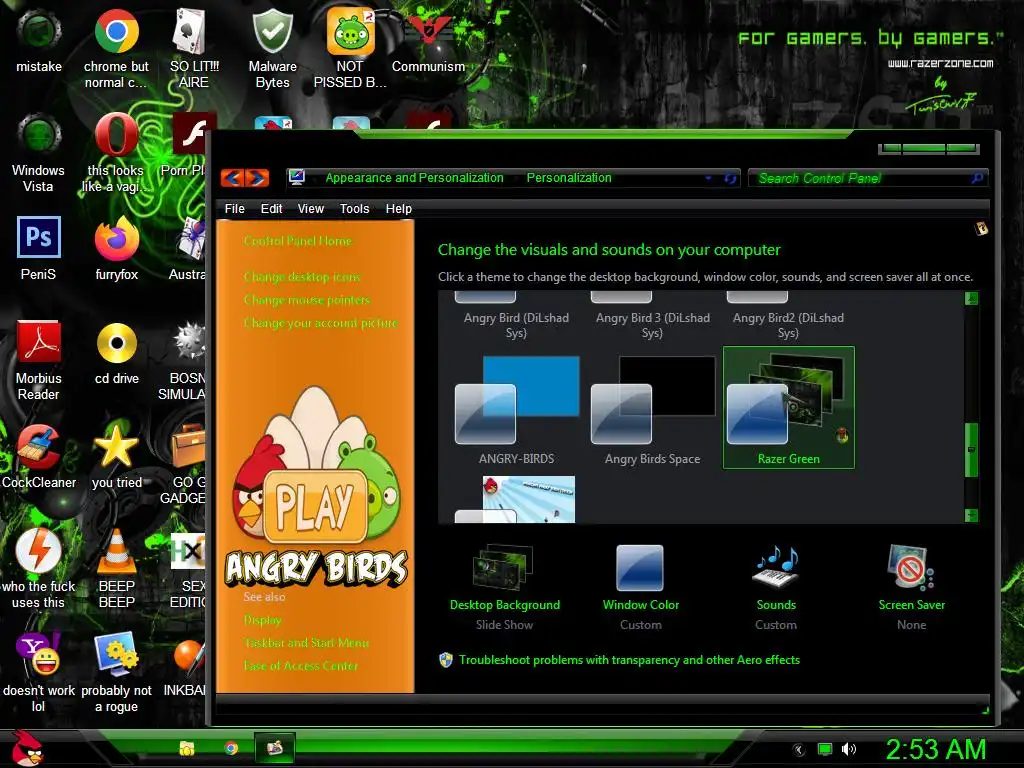Image resolution: width=1024 pixels, height=768 pixels.
Task: Click the 2:53 AM taskbar clock
Action: coord(935,749)
